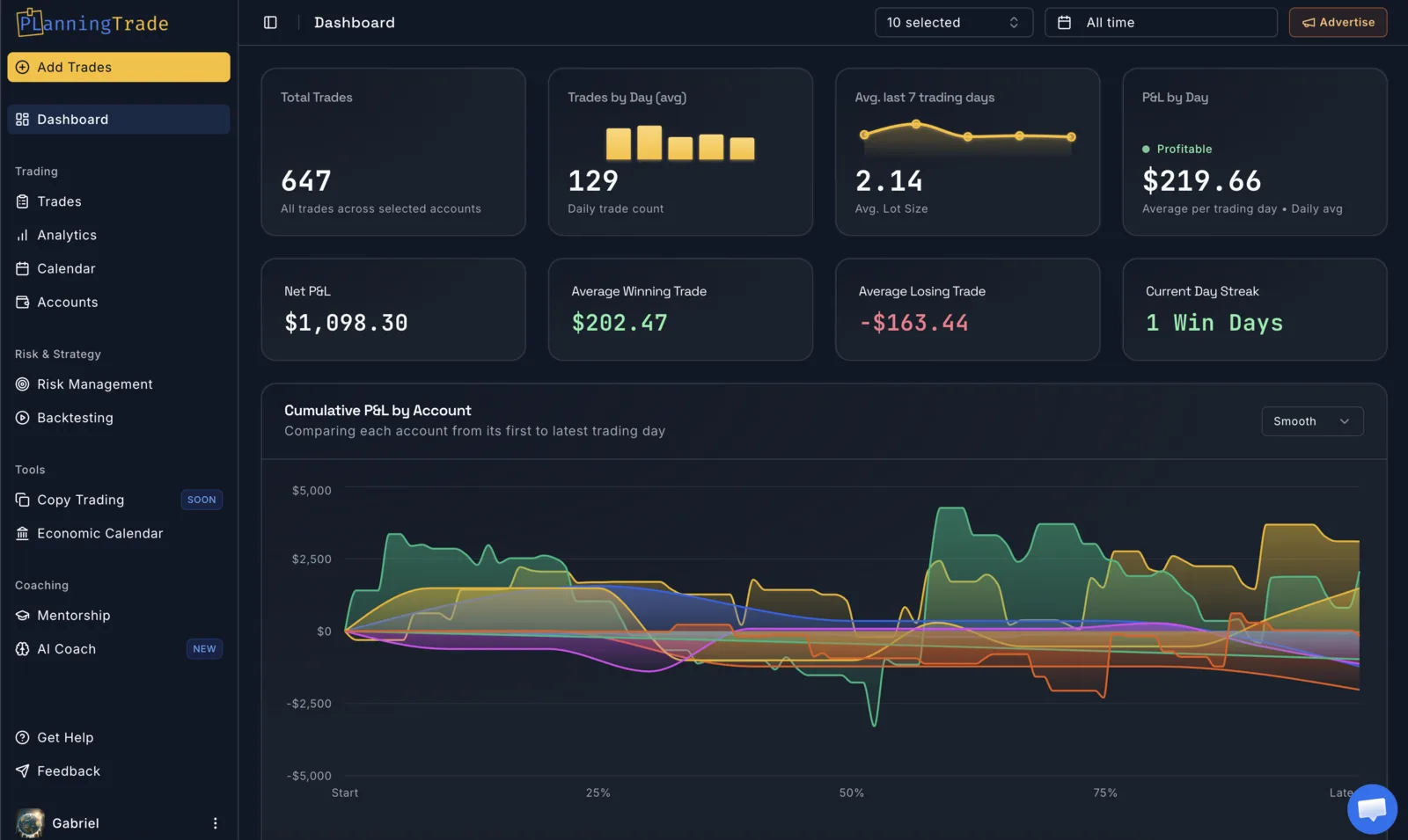Click the AI Coach brain icon
The image size is (1408, 840).
(23, 649)
